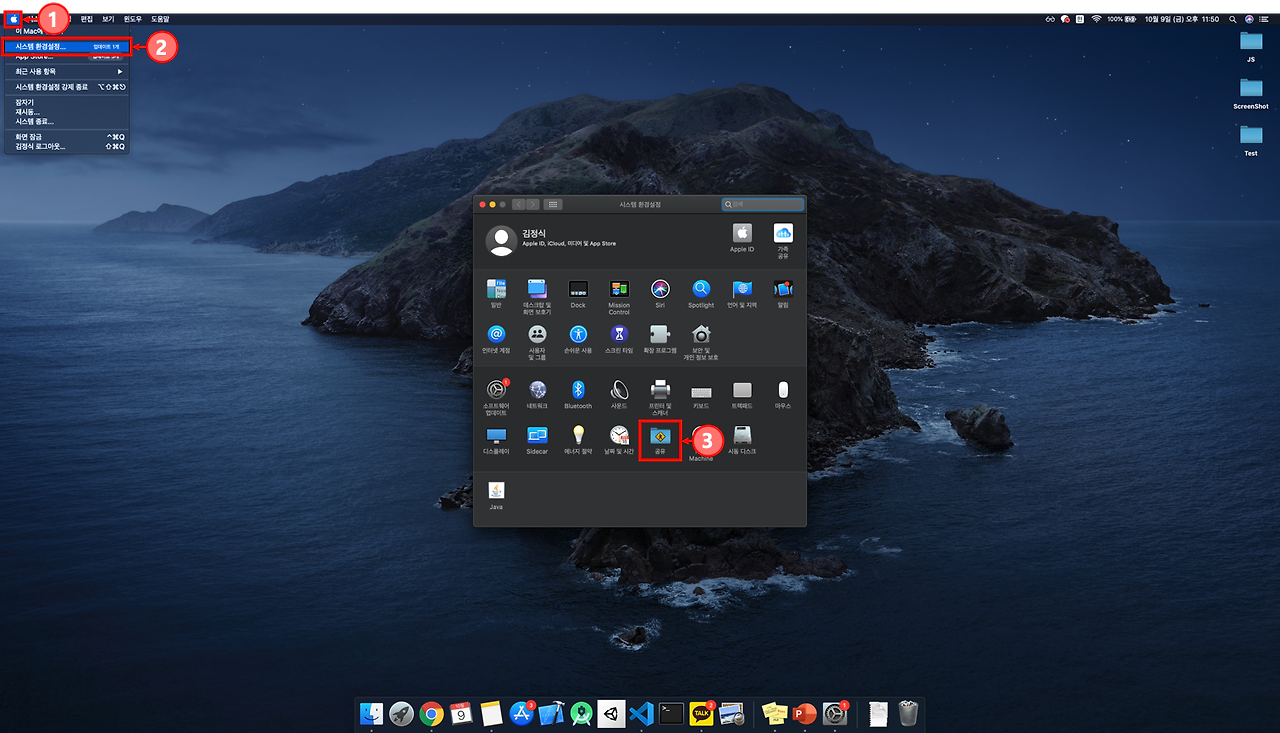Open Trash in the Dock

pos(908,713)
